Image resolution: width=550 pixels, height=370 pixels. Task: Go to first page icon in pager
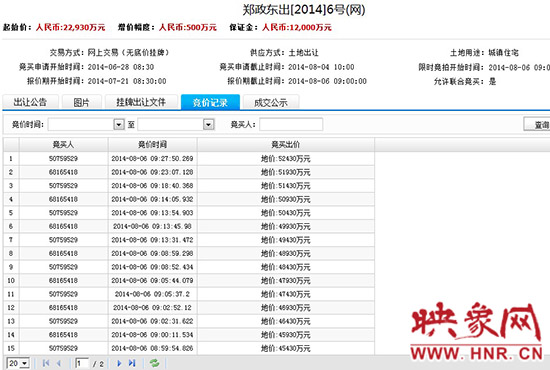click(x=46, y=363)
